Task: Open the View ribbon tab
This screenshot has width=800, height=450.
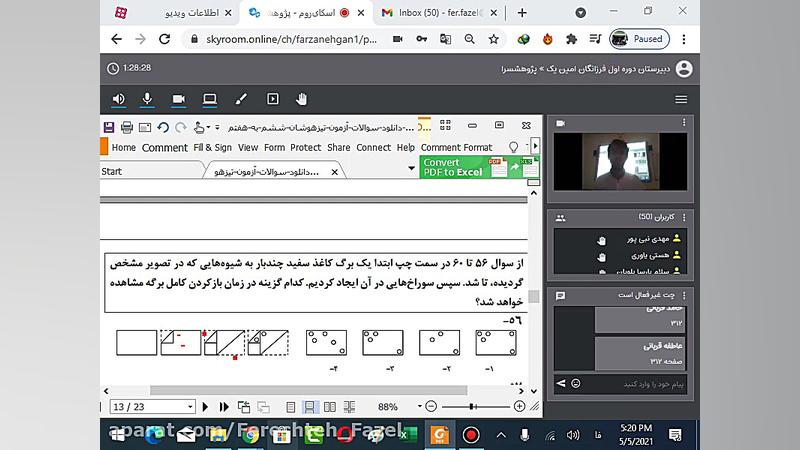Action: [x=248, y=147]
